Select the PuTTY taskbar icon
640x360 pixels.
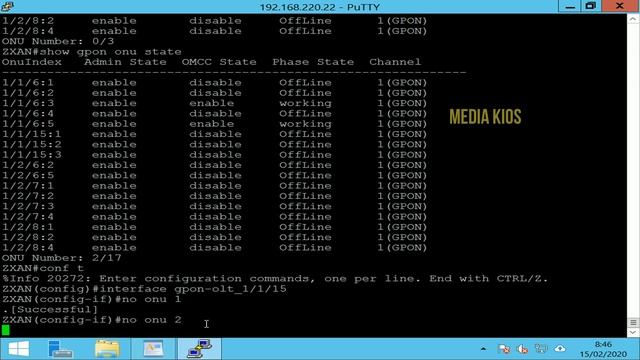point(199,349)
